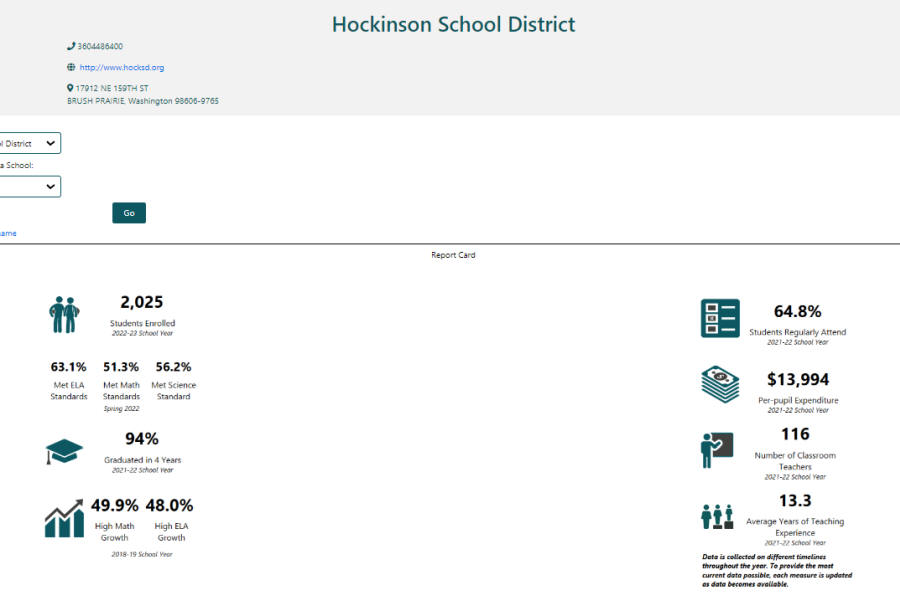The width and height of the screenshot is (900, 596).
Task: Click the Per-pupil Expenditure label
Action: coord(798,400)
